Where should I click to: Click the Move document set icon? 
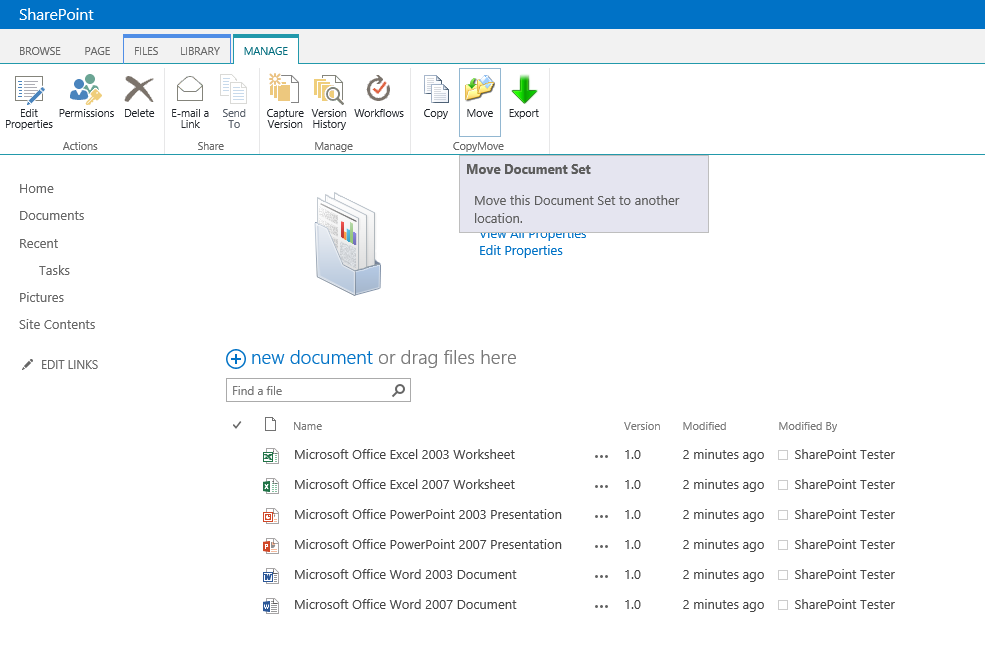coord(480,90)
